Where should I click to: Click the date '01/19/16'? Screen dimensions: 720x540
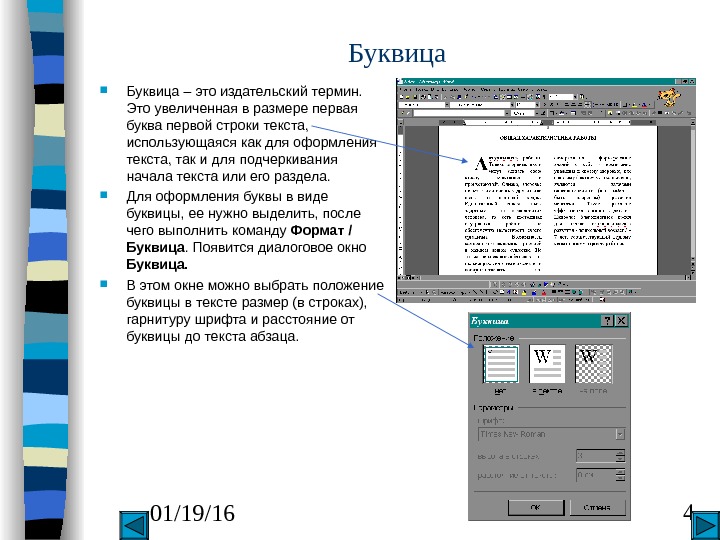tap(192, 513)
